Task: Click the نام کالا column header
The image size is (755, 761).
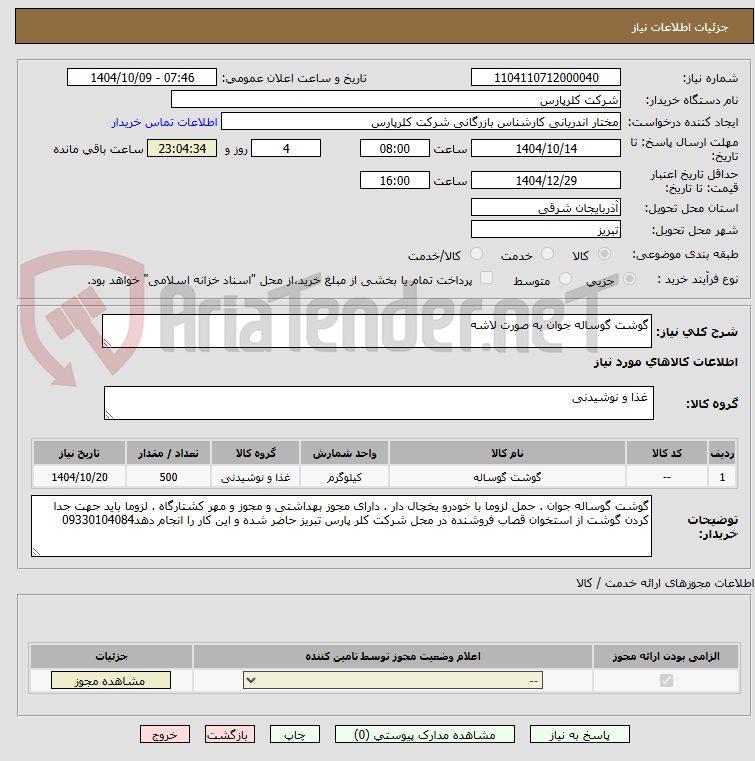Action: [x=507, y=453]
